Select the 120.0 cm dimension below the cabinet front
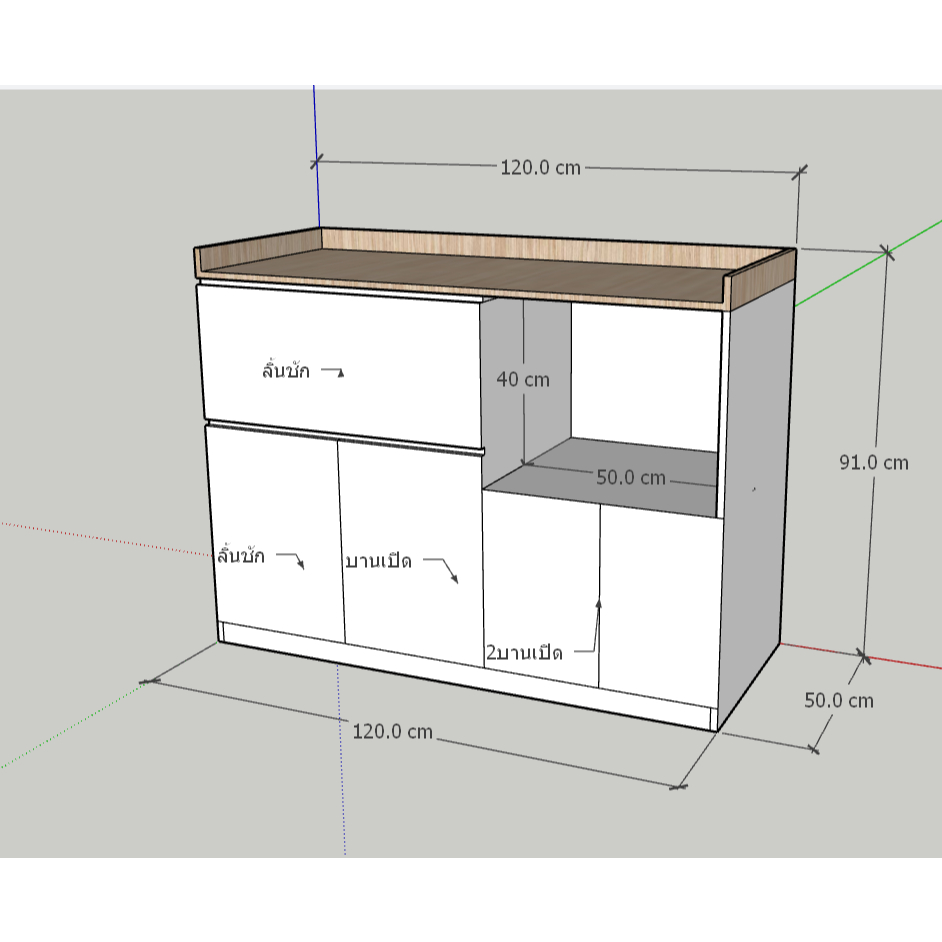Image resolution: width=942 pixels, height=942 pixels. (x=392, y=731)
